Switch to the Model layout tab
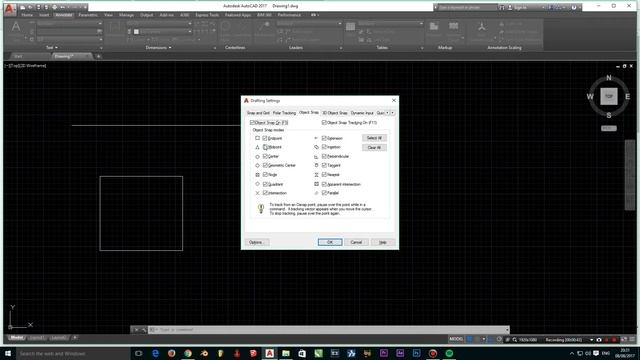 (16, 338)
